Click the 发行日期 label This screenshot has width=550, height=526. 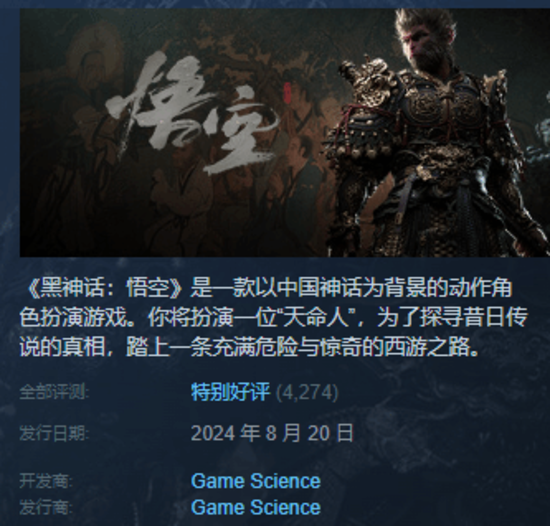click(x=54, y=434)
